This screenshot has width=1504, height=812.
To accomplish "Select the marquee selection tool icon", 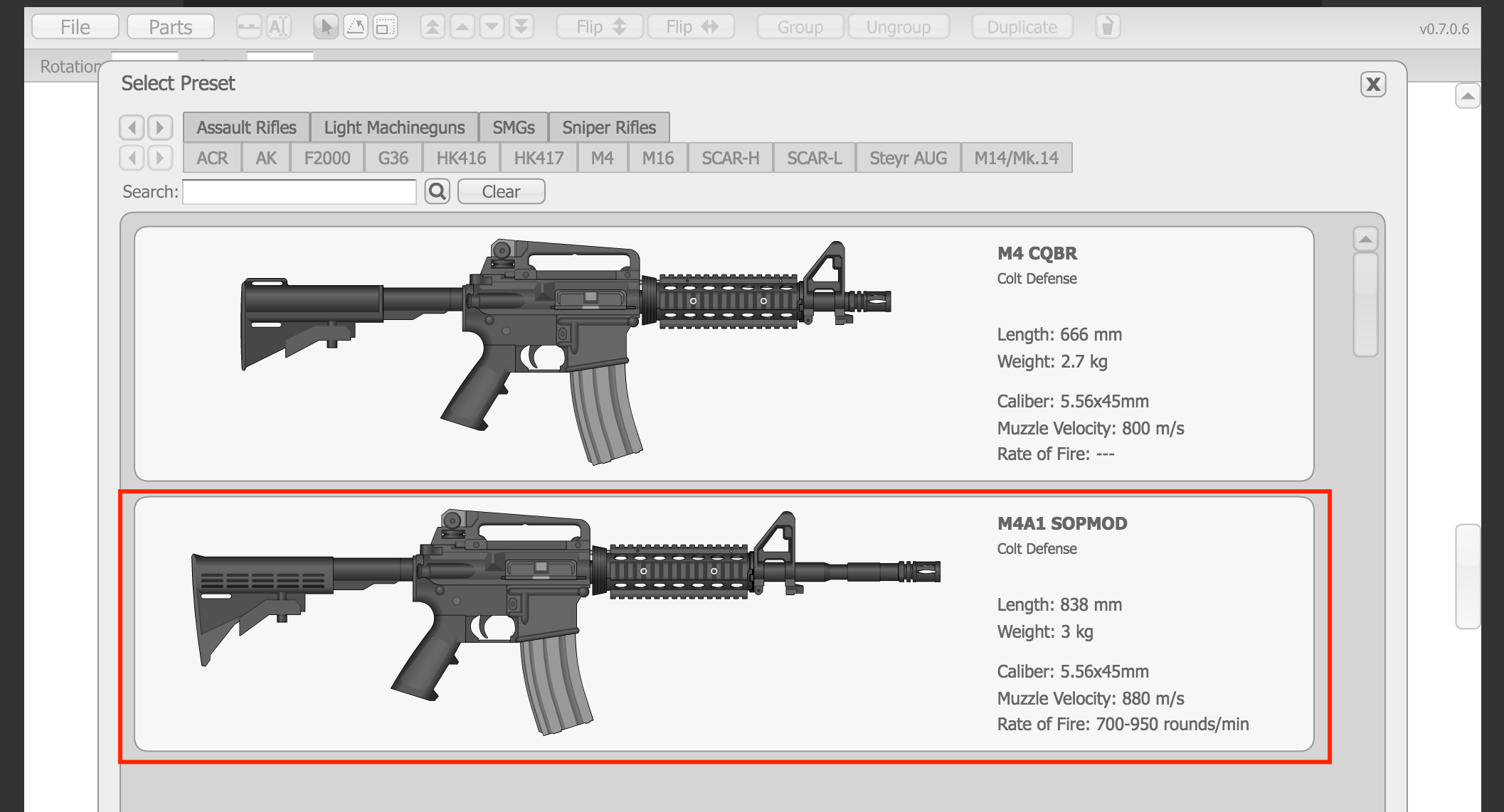I will pyautogui.click(x=385, y=27).
